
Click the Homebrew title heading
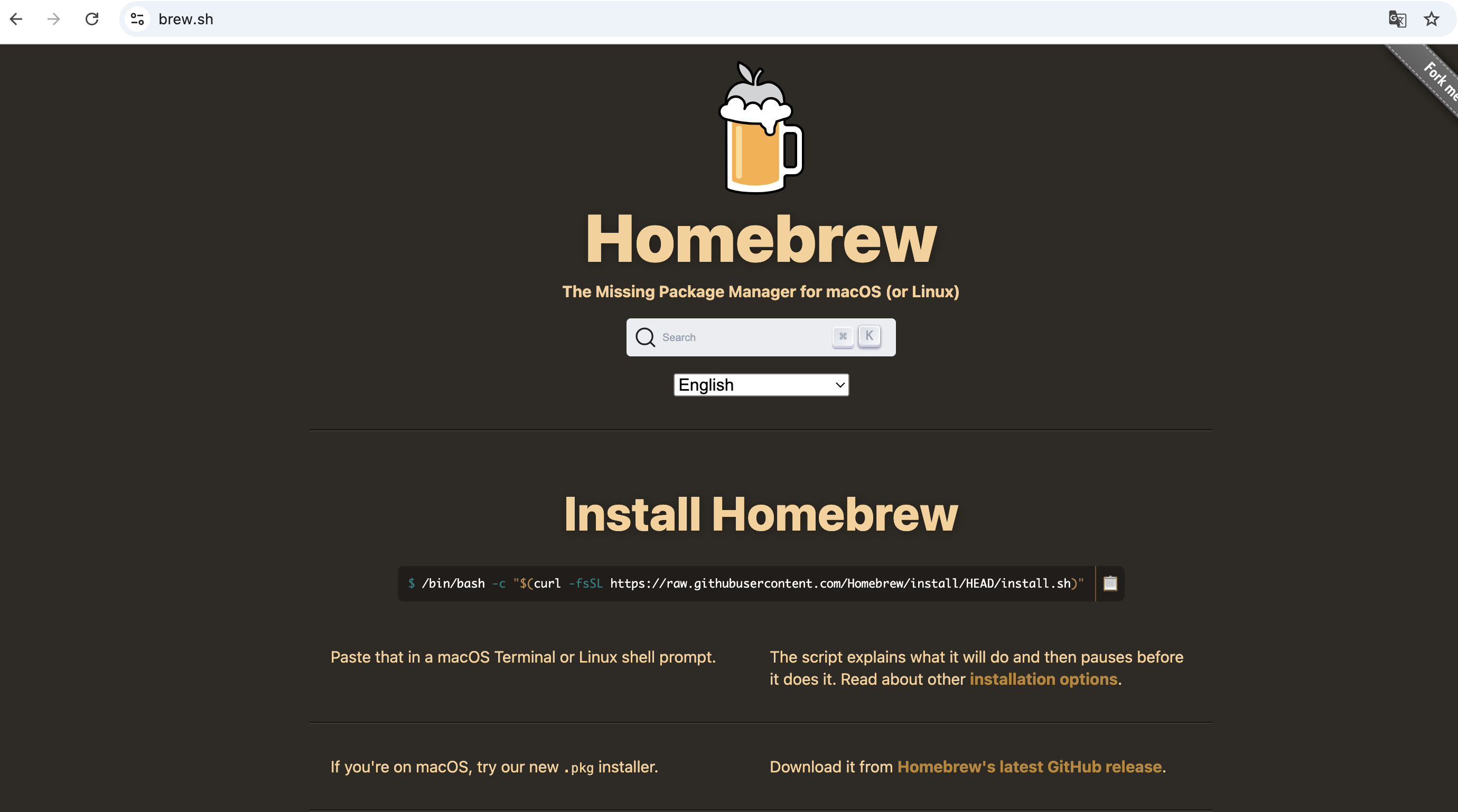tap(761, 239)
